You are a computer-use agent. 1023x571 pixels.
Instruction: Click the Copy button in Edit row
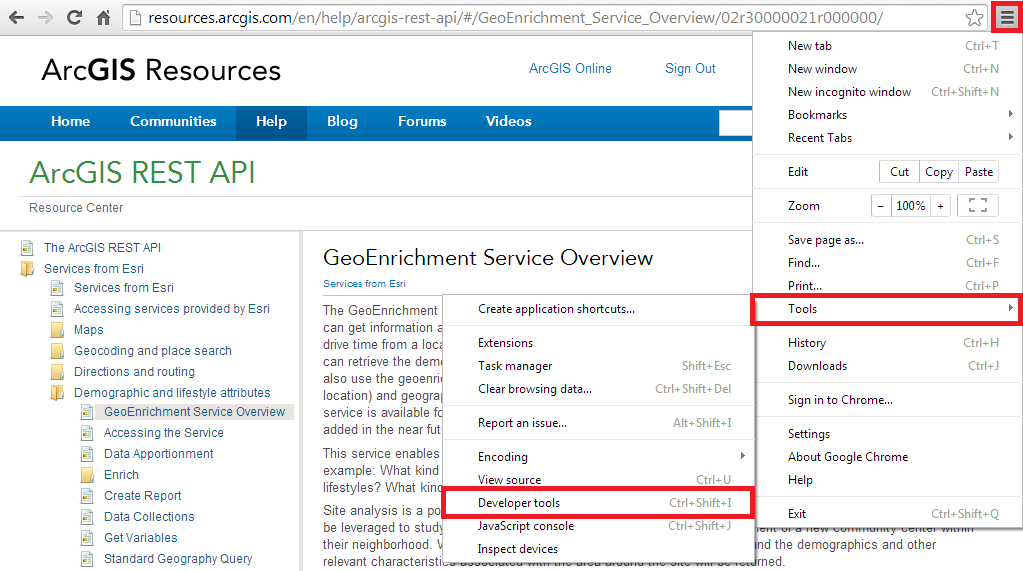pos(939,172)
